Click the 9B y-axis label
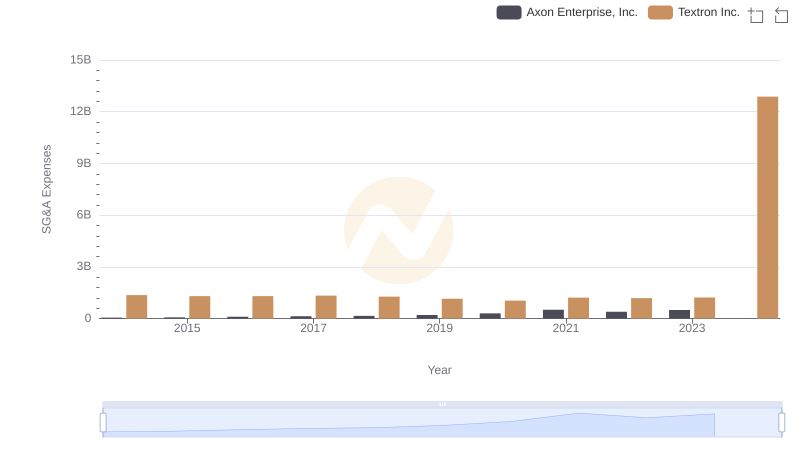This screenshot has height=461, width=800. click(x=84, y=163)
